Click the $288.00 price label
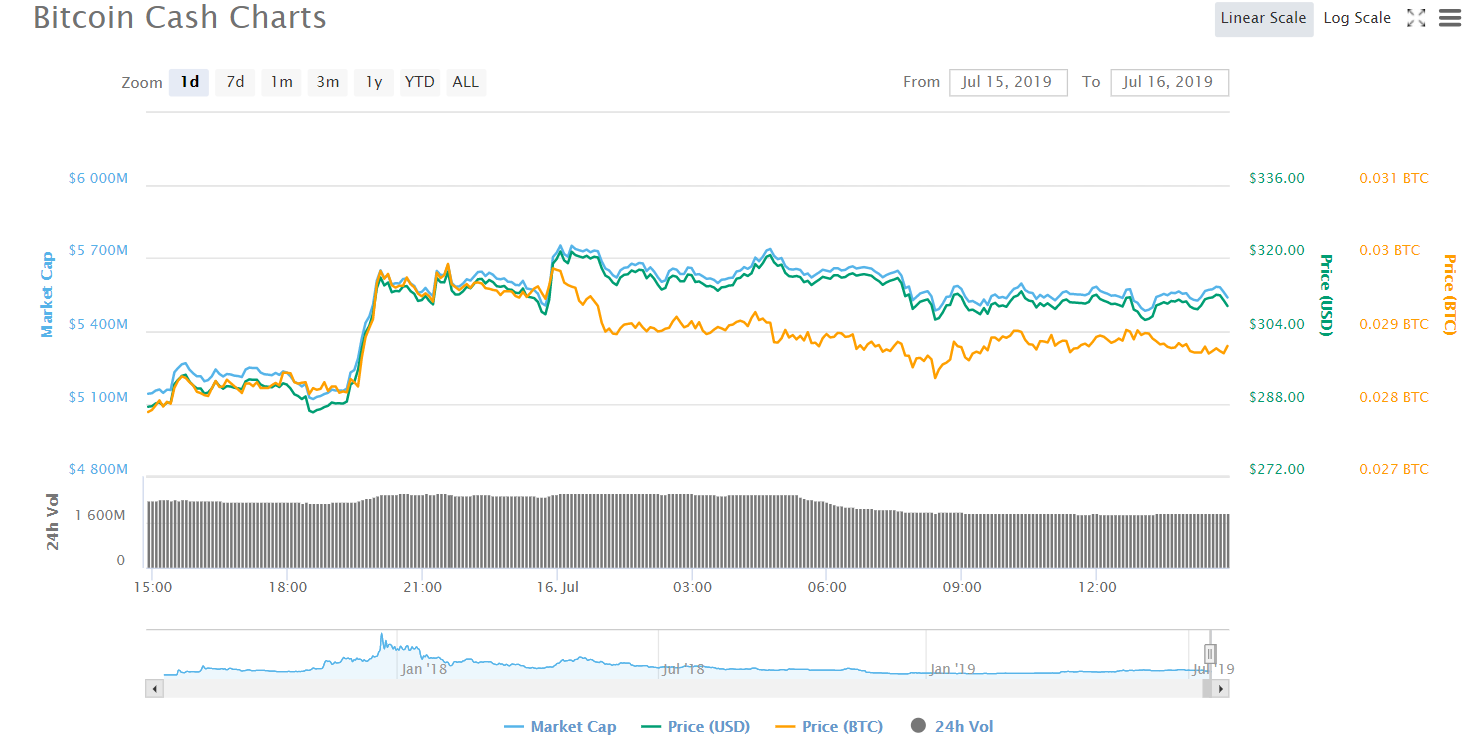The height and width of the screenshot is (748, 1484). (x=1277, y=397)
